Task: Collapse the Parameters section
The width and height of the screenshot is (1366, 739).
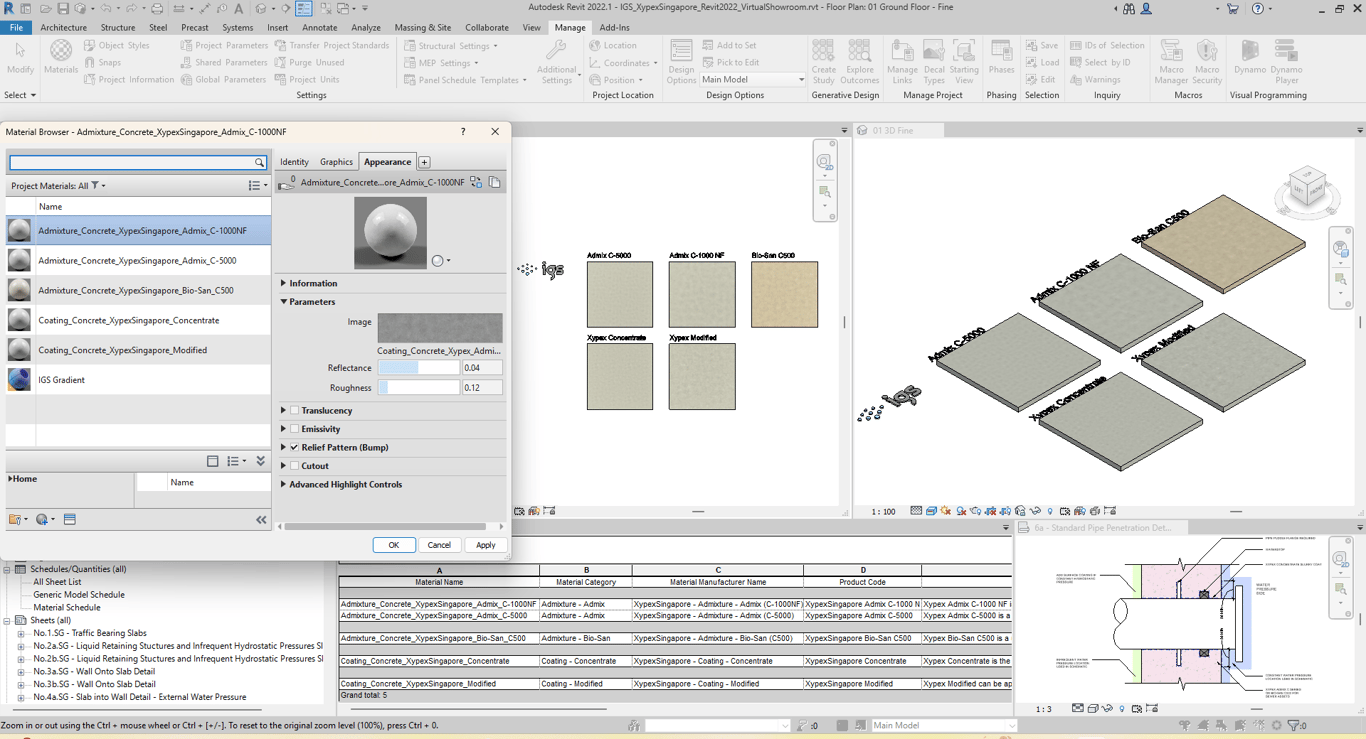Action: (284, 301)
